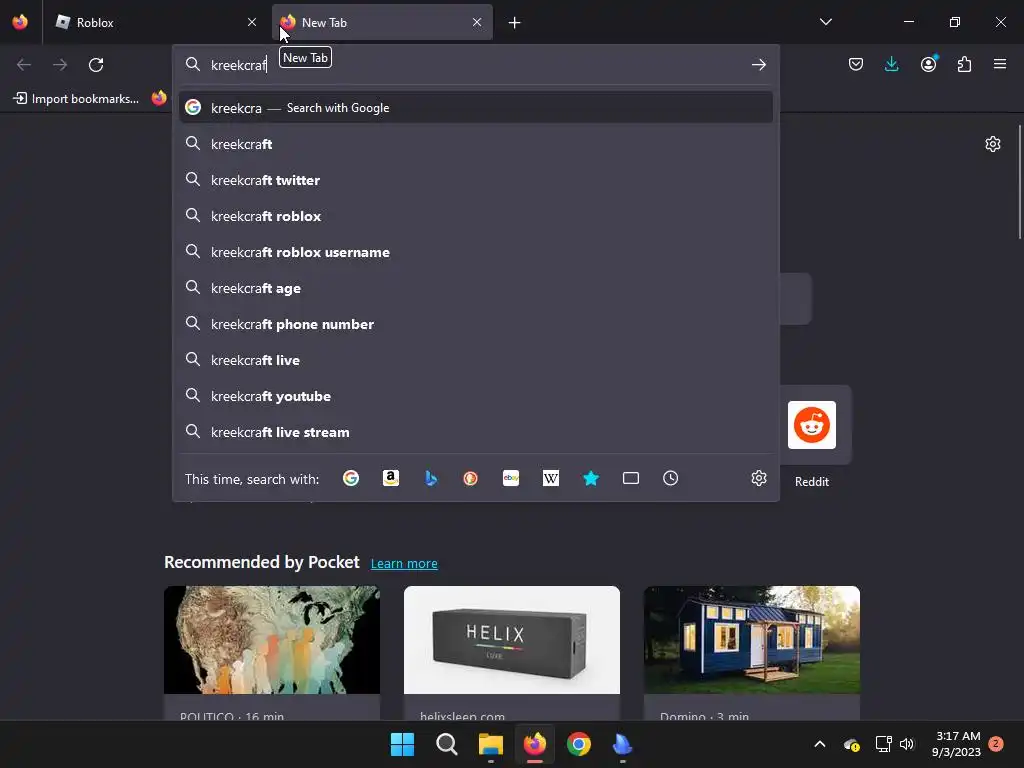
Task: Search with Google one-off engine icon
Action: (351, 479)
